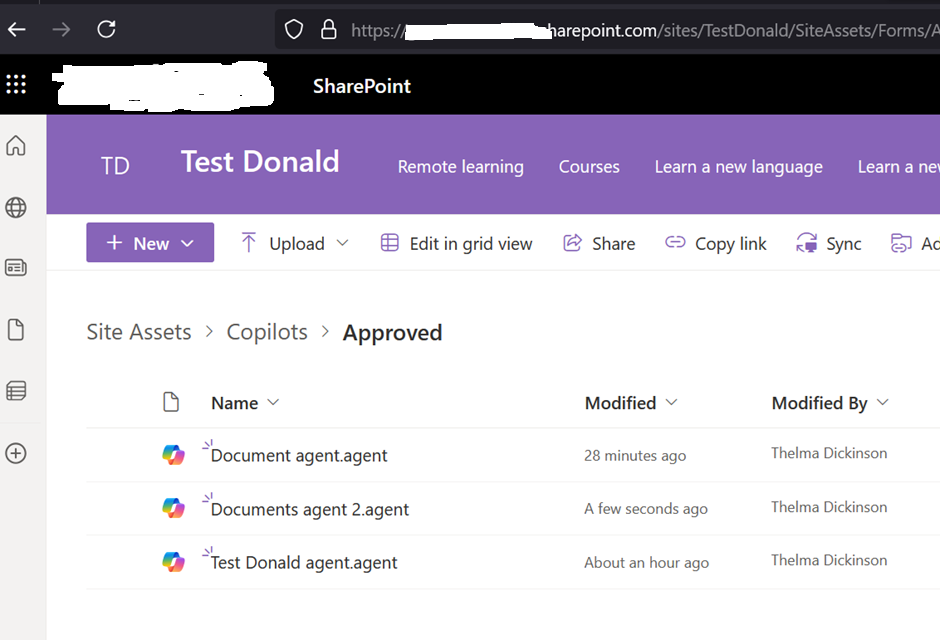This screenshot has height=640, width=940.
Task: Open the Remote learning navigation tab
Action: 460,167
